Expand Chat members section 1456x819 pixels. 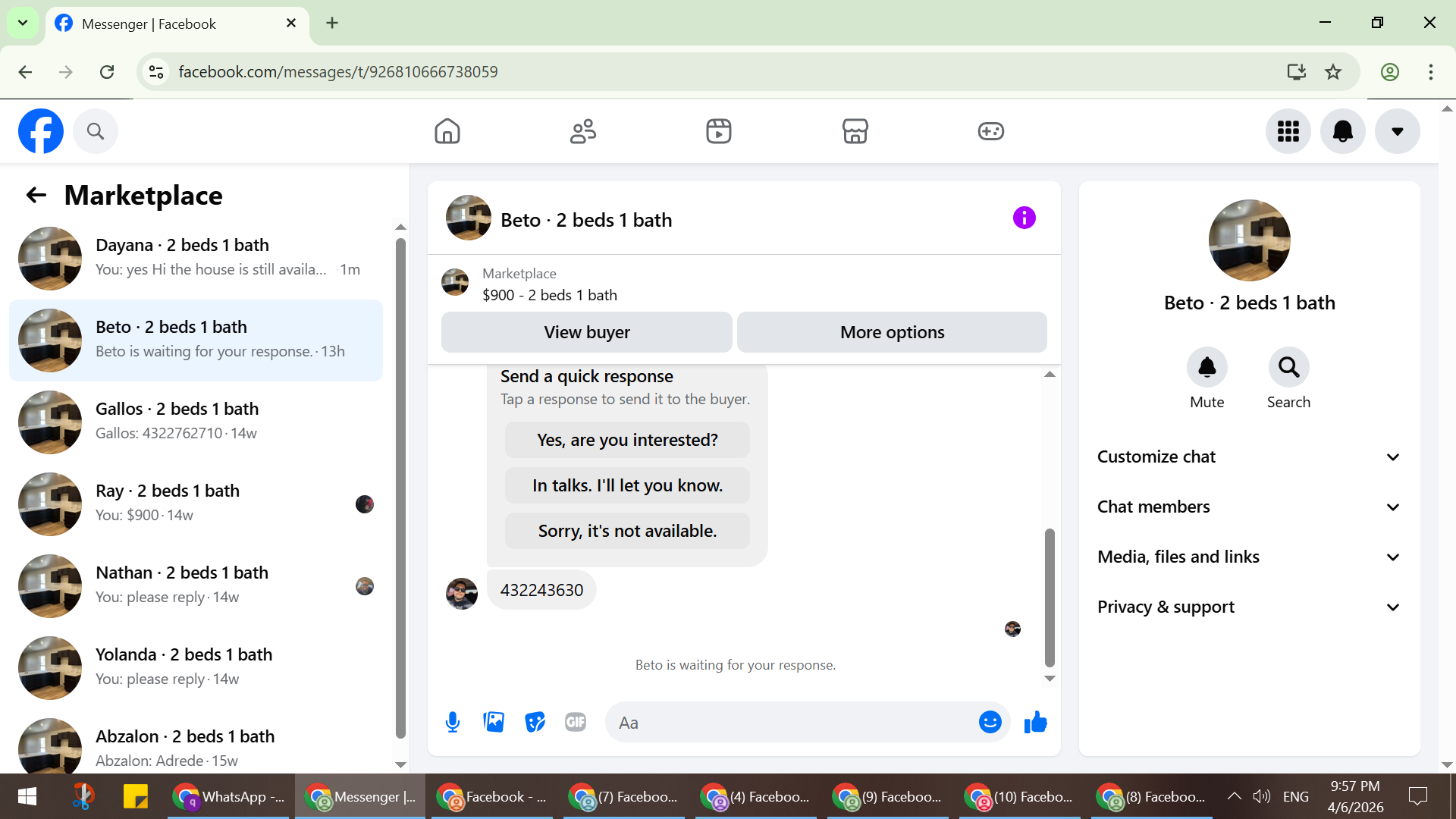[x=1249, y=507]
